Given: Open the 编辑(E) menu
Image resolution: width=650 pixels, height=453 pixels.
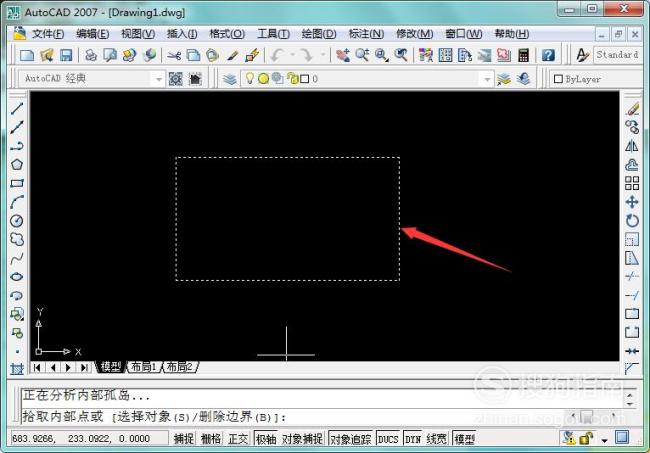Looking at the screenshot, I should (93, 34).
